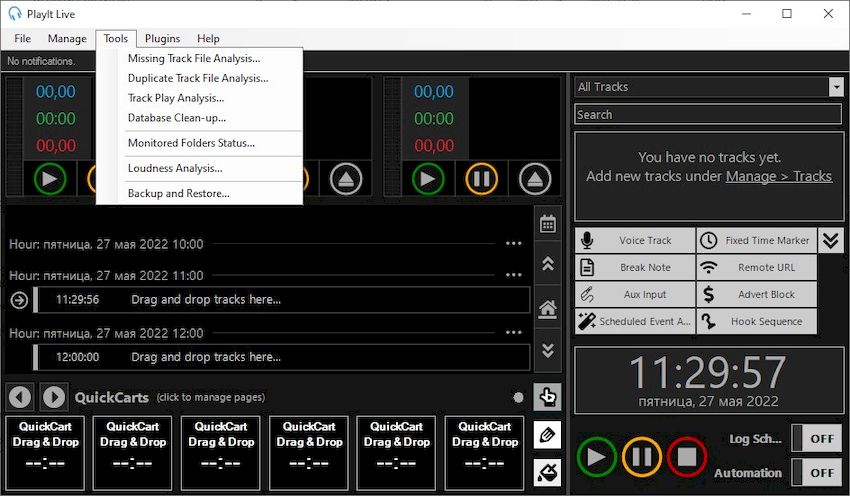
Task: Click main green Play button
Action: click(x=596, y=457)
